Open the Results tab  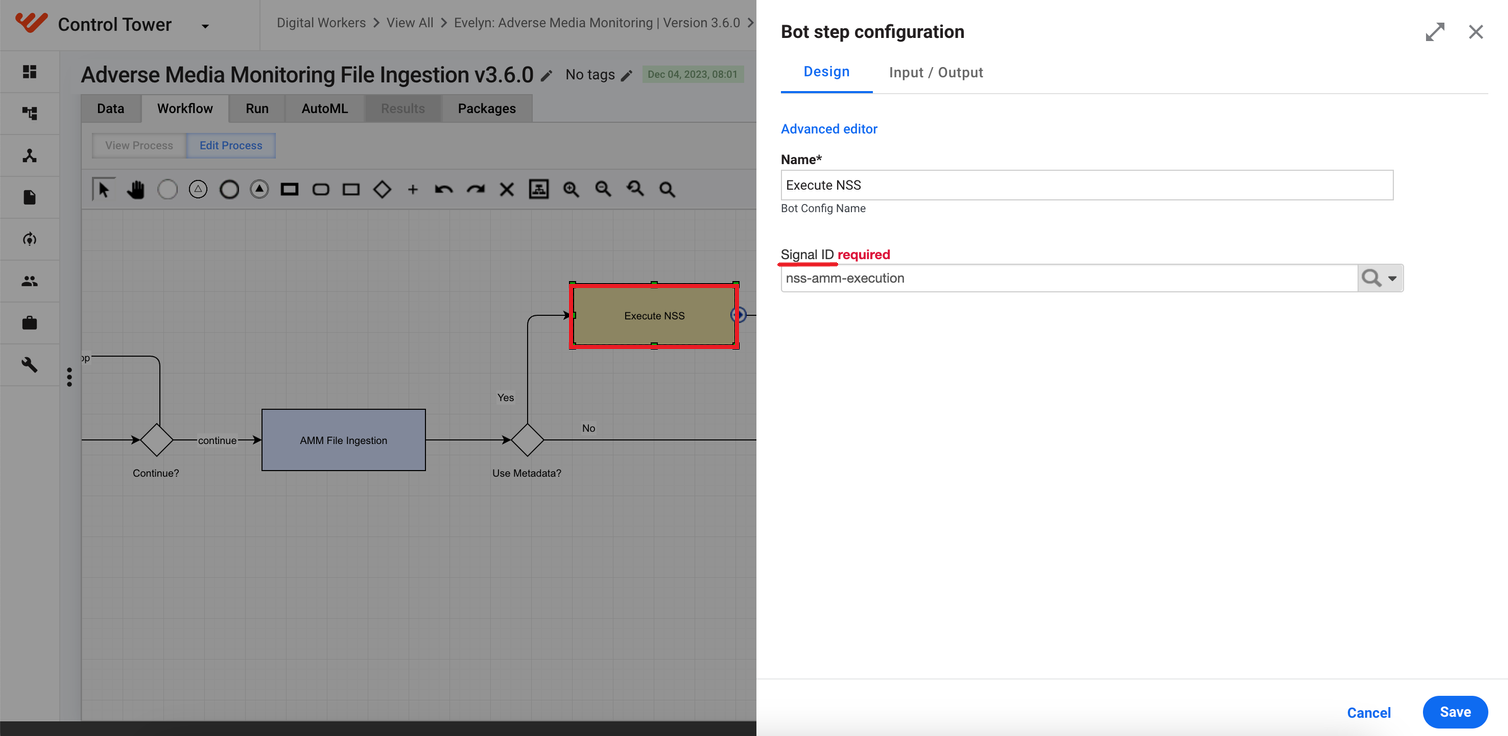pyautogui.click(x=403, y=108)
